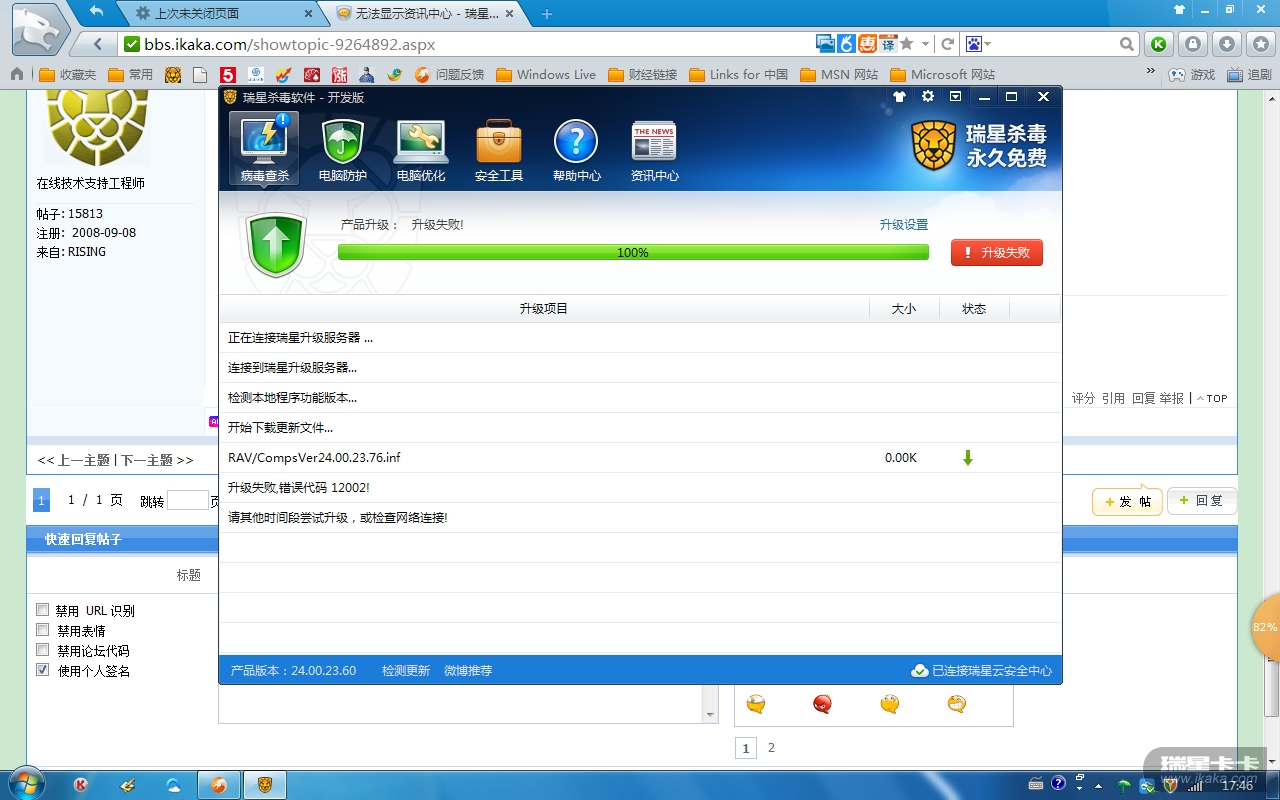Click the green download arrow status icon
The width and height of the screenshot is (1280, 800).
(x=967, y=458)
